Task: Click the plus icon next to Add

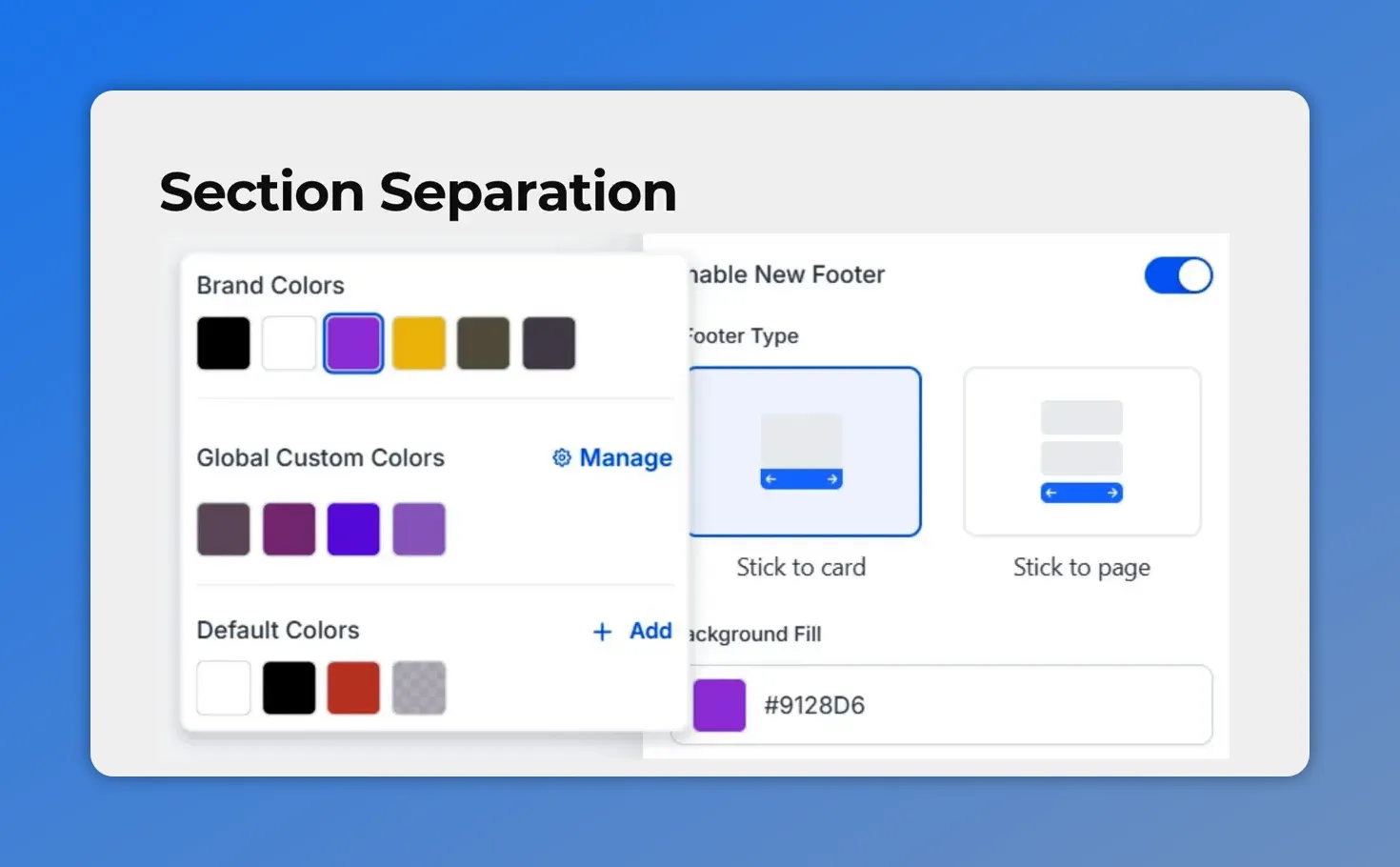Action: point(602,632)
